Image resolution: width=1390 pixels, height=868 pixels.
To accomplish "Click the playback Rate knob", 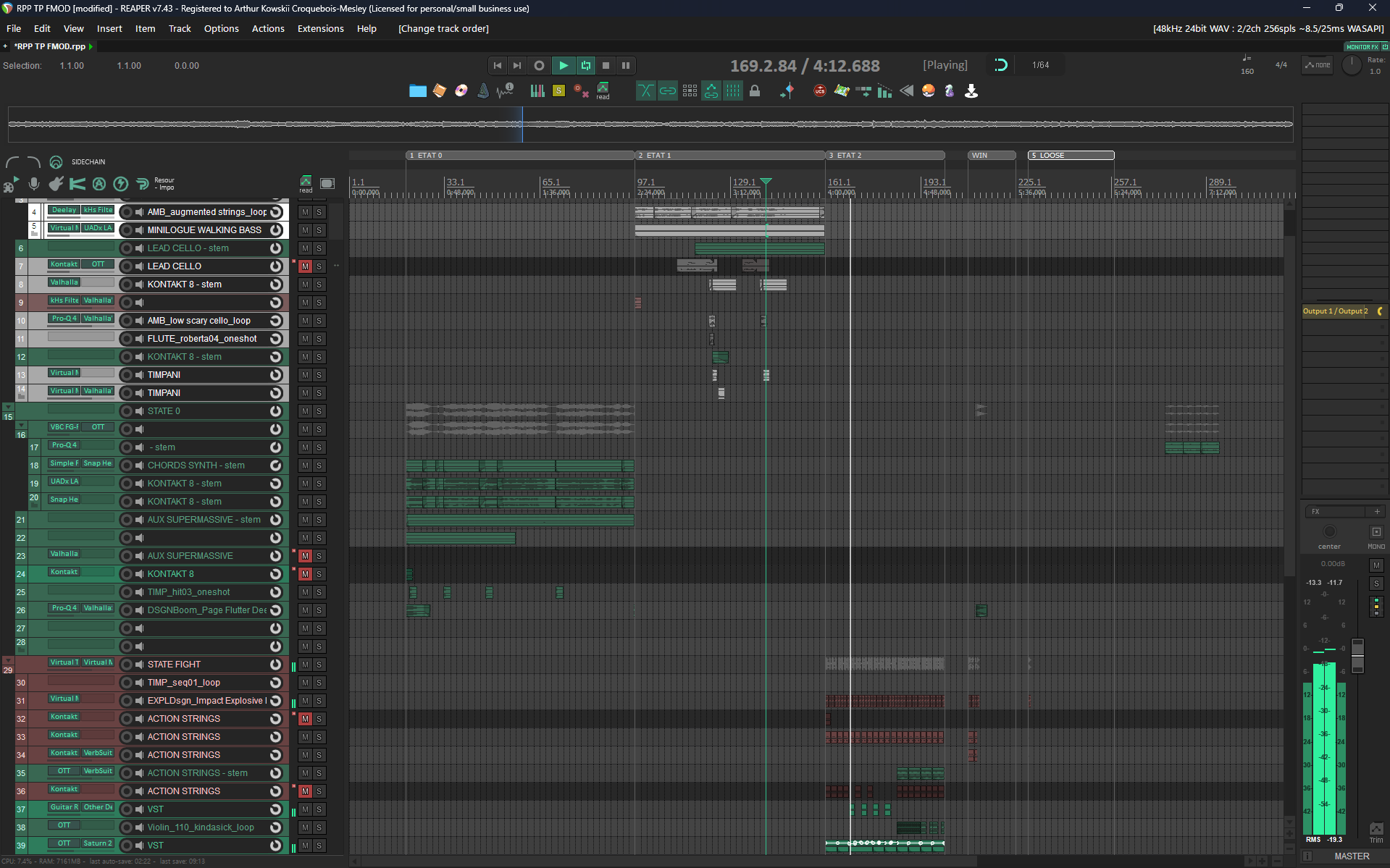I will tap(1351, 65).
